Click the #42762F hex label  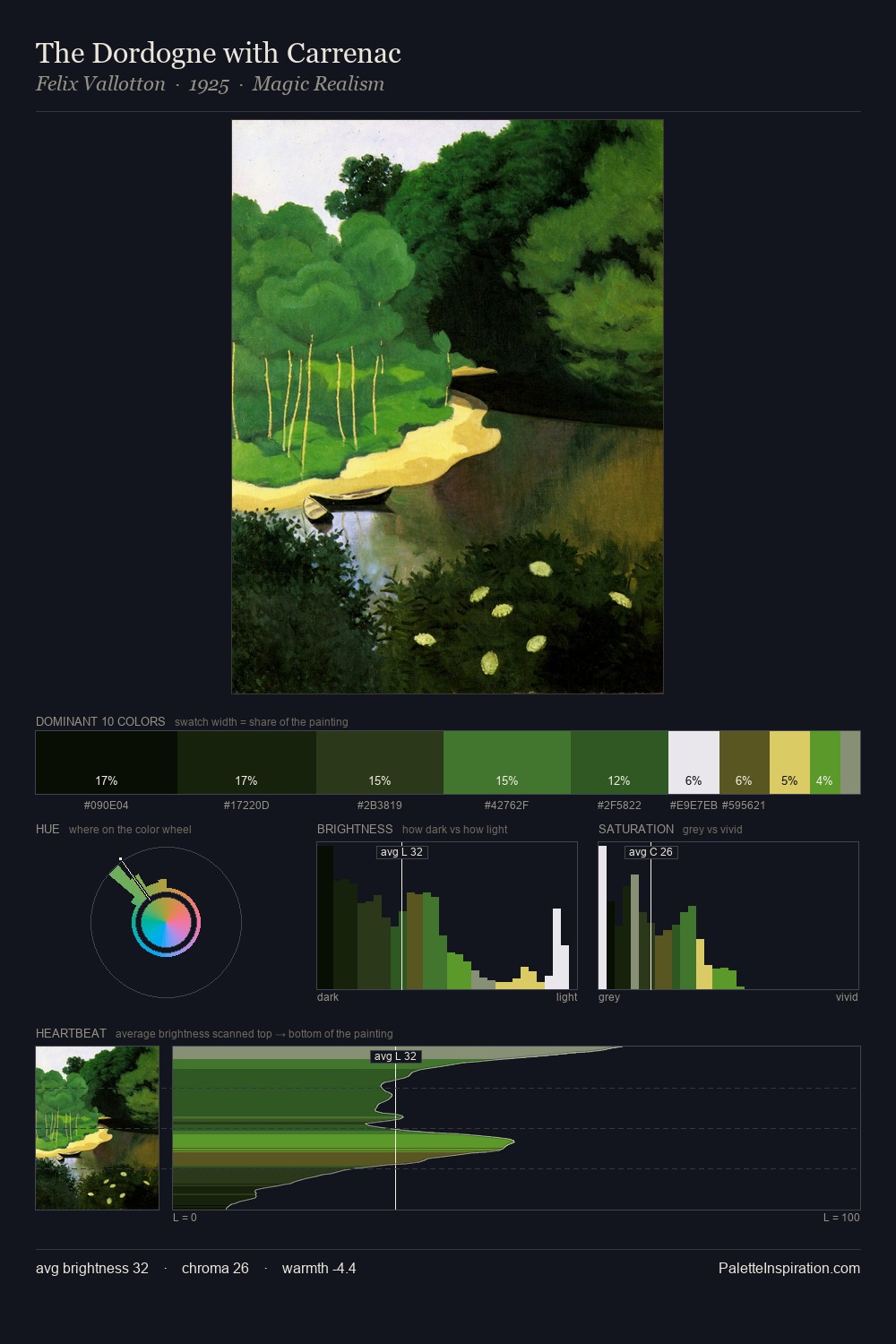506,806
